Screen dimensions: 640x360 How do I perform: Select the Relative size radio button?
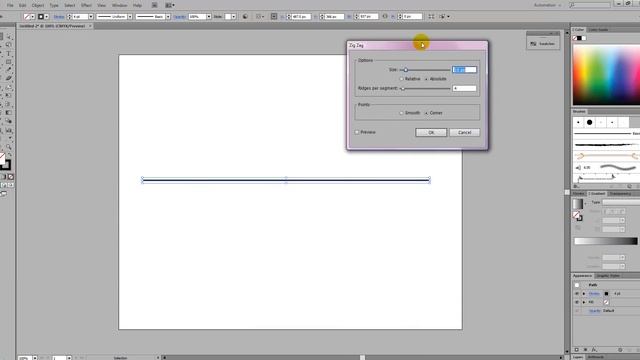pos(401,79)
